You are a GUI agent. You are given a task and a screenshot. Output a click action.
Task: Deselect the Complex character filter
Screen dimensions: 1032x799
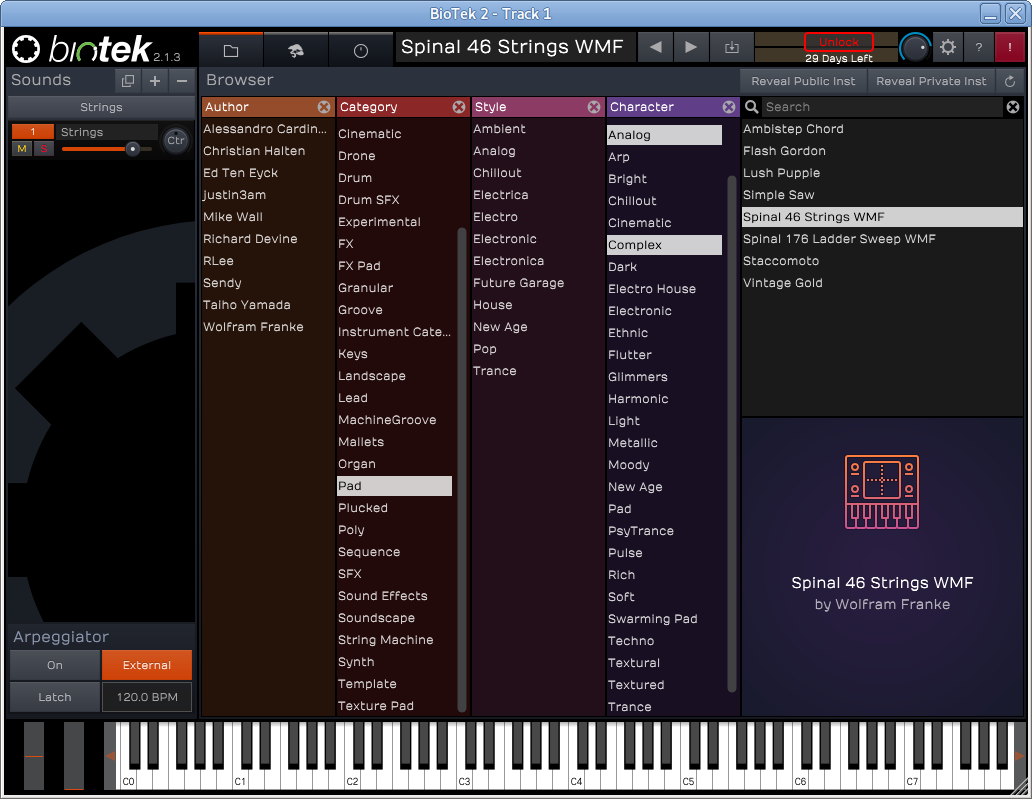664,245
